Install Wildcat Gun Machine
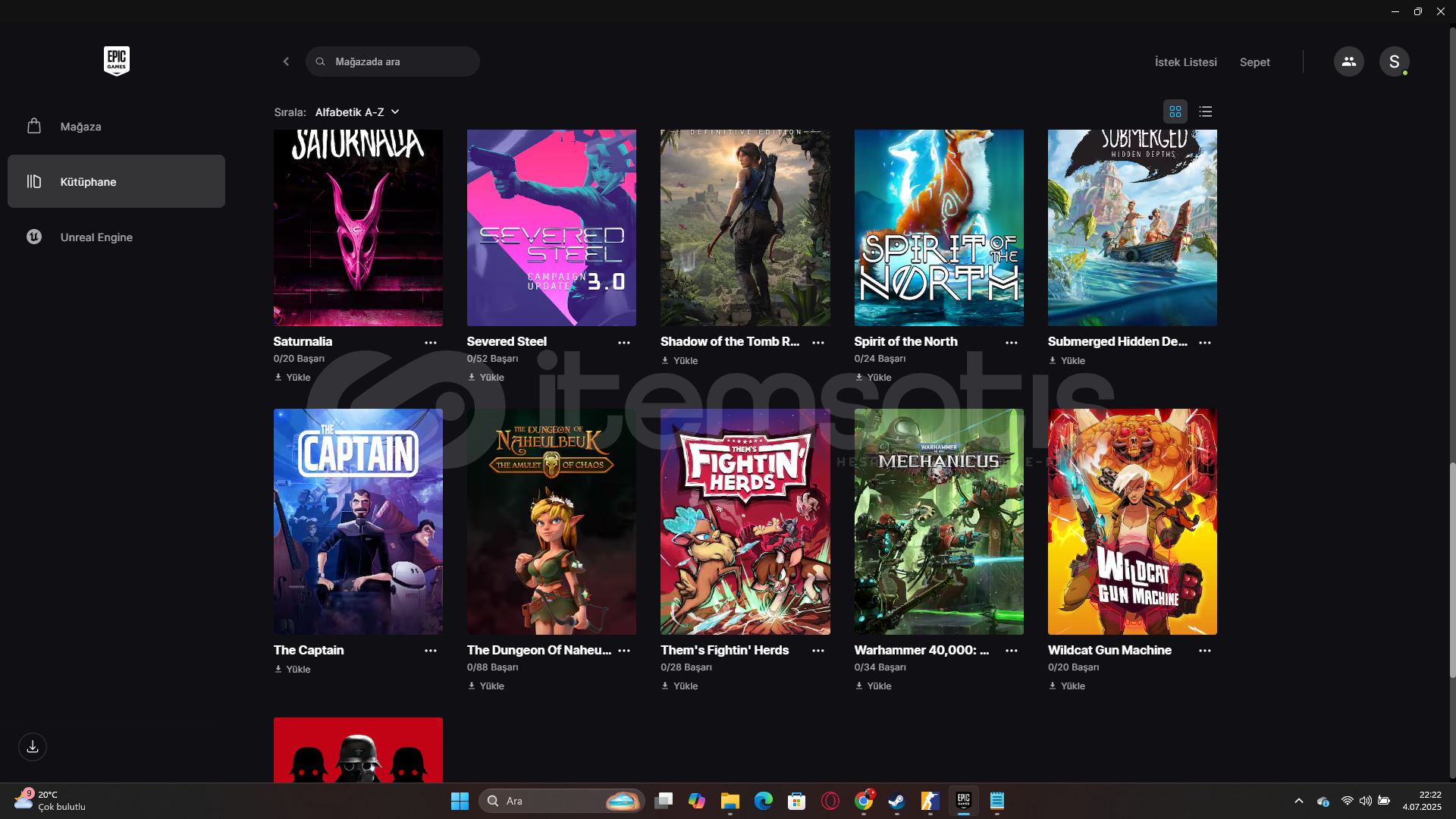 (x=1067, y=686)
